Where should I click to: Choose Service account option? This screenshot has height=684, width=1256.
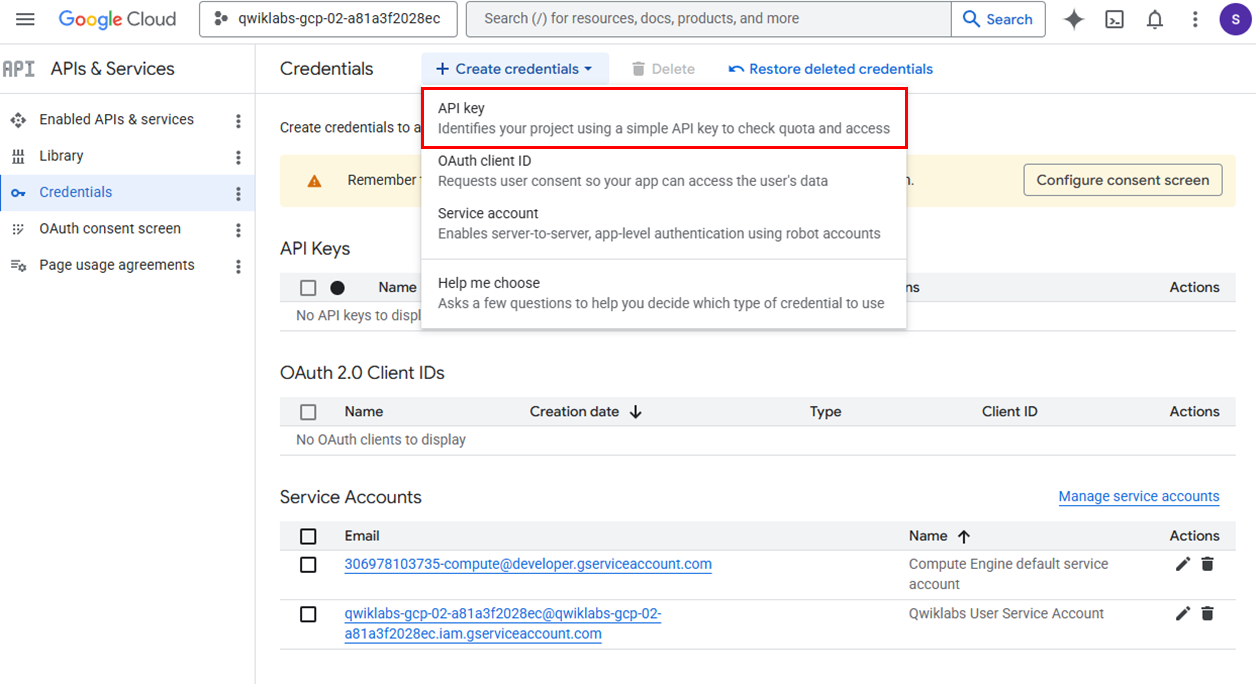tap(664, 223)
